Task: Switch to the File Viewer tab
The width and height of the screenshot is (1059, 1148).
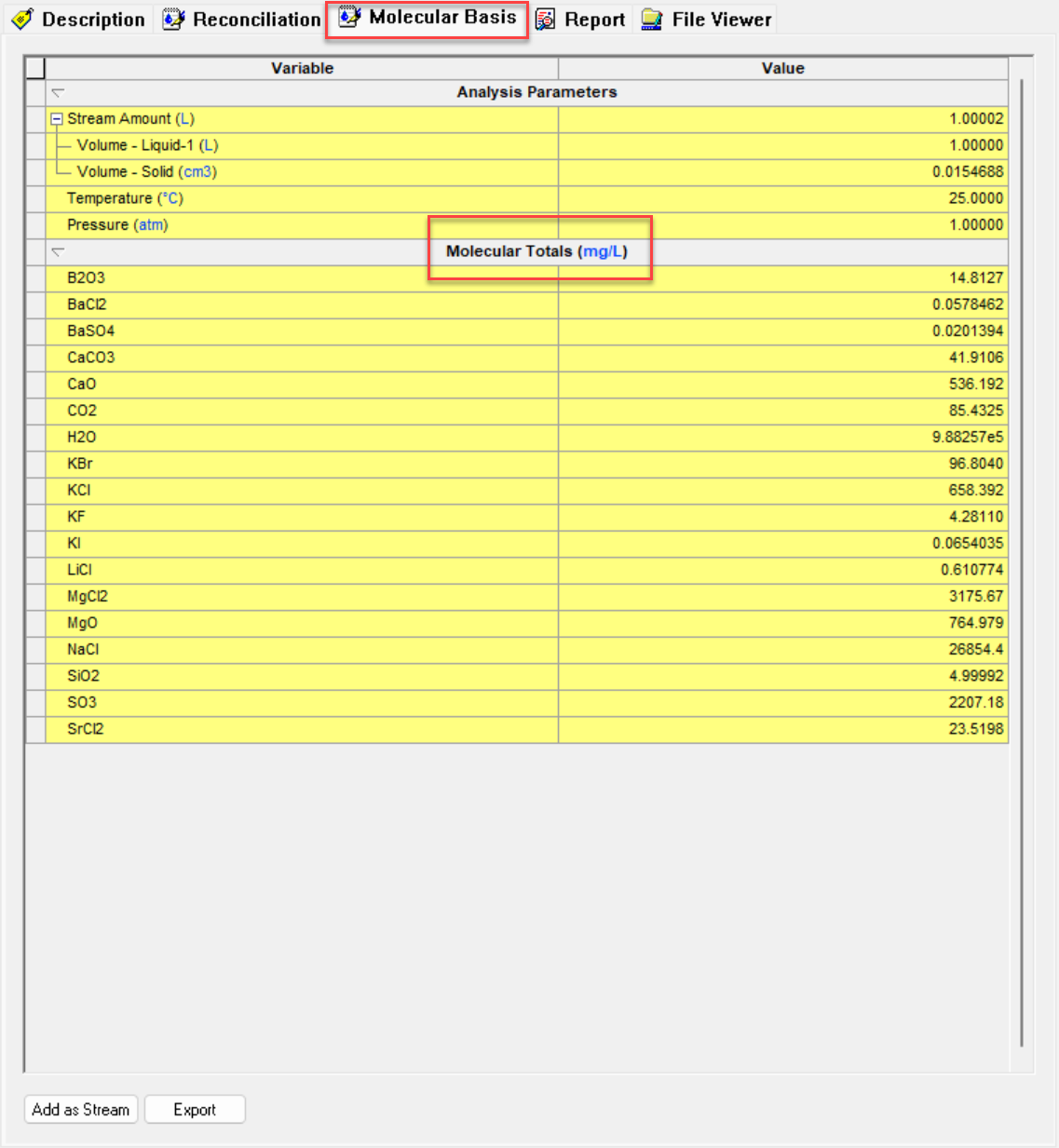Action: [707, 20]
